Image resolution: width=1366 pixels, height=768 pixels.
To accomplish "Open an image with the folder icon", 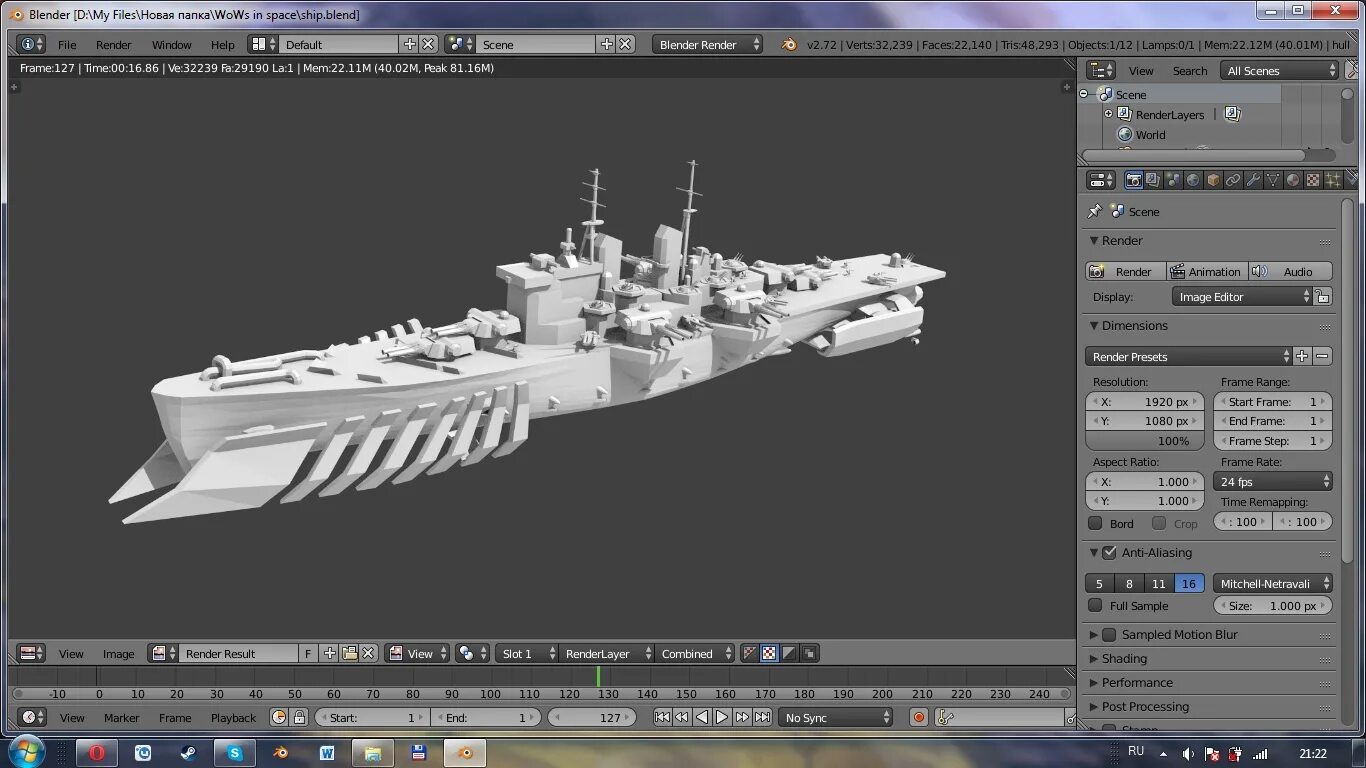I will tap(349, 653).
